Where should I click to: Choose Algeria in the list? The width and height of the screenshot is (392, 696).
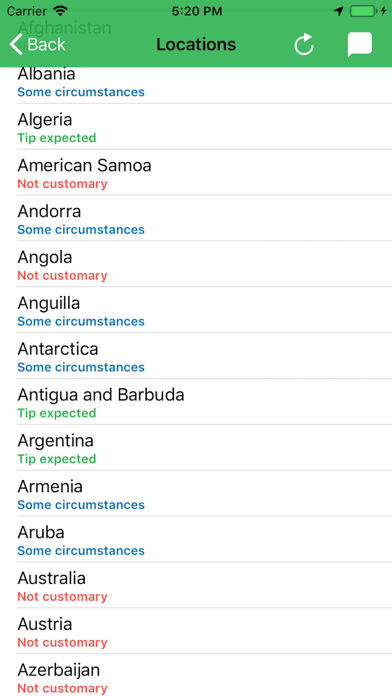[204, 127]
